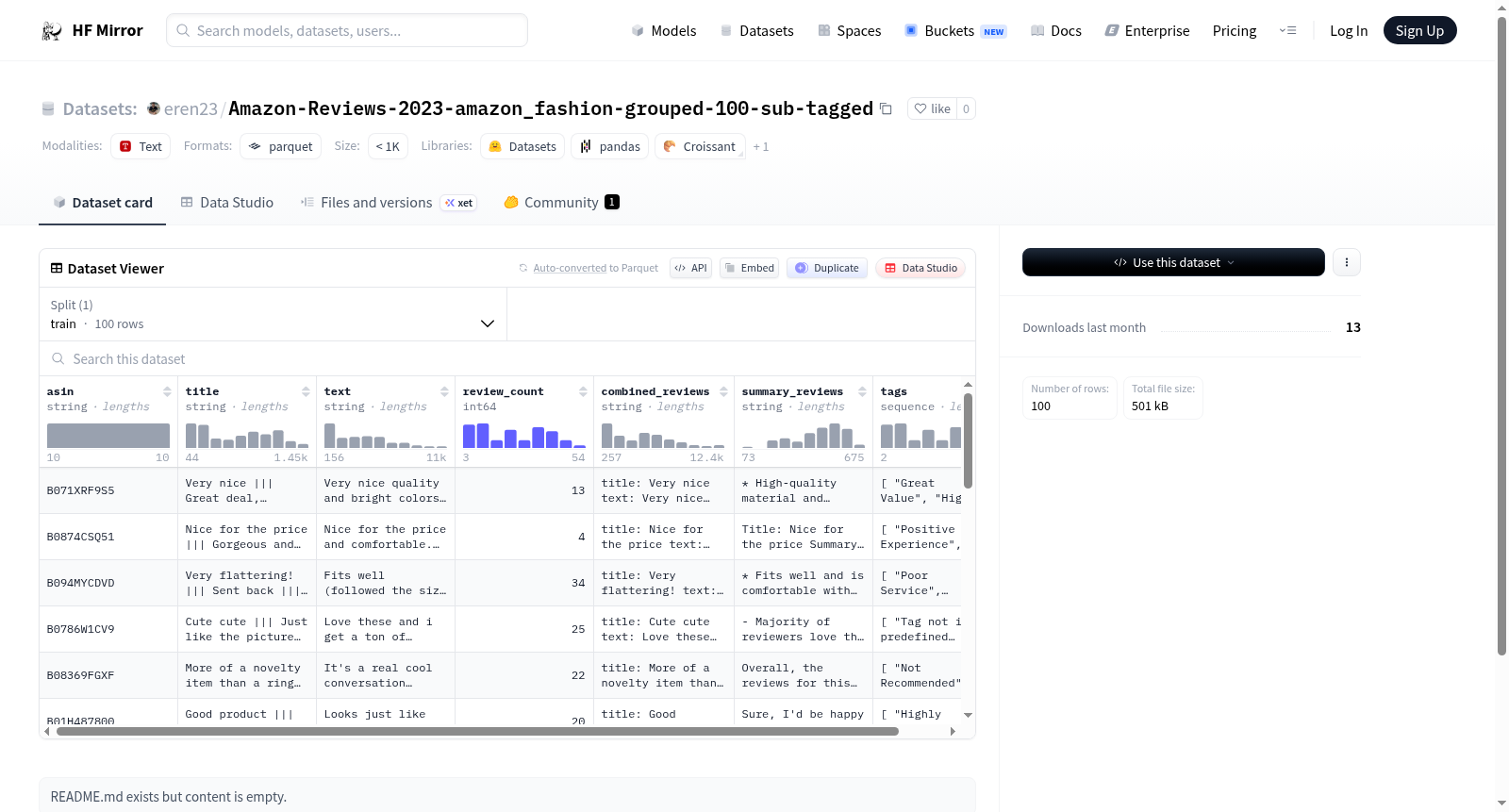Open Files and versions tab
Viewport: 1509px width, 812px height.
tap(389, 202)
